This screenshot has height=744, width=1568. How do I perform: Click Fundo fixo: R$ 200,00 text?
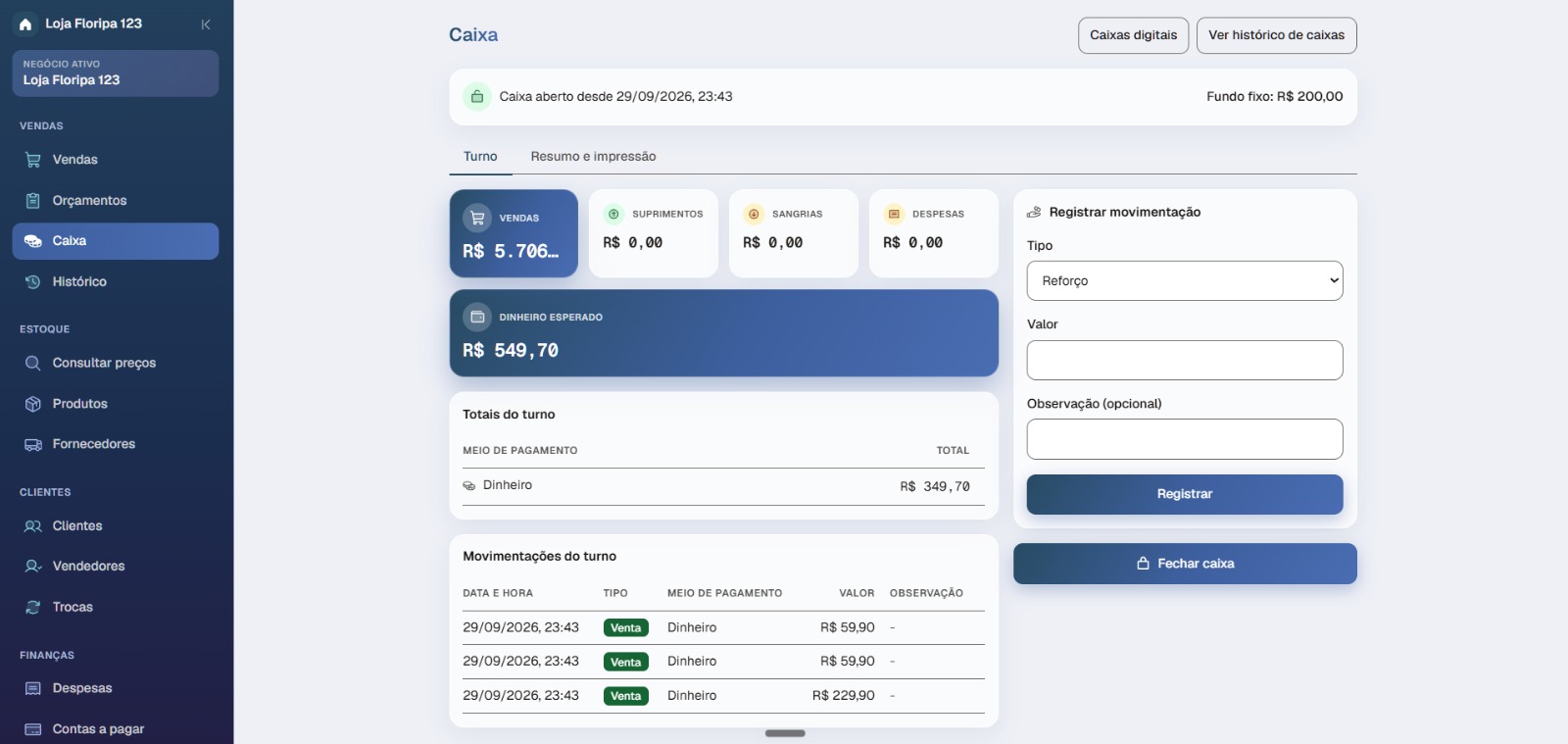(1275, 97)
